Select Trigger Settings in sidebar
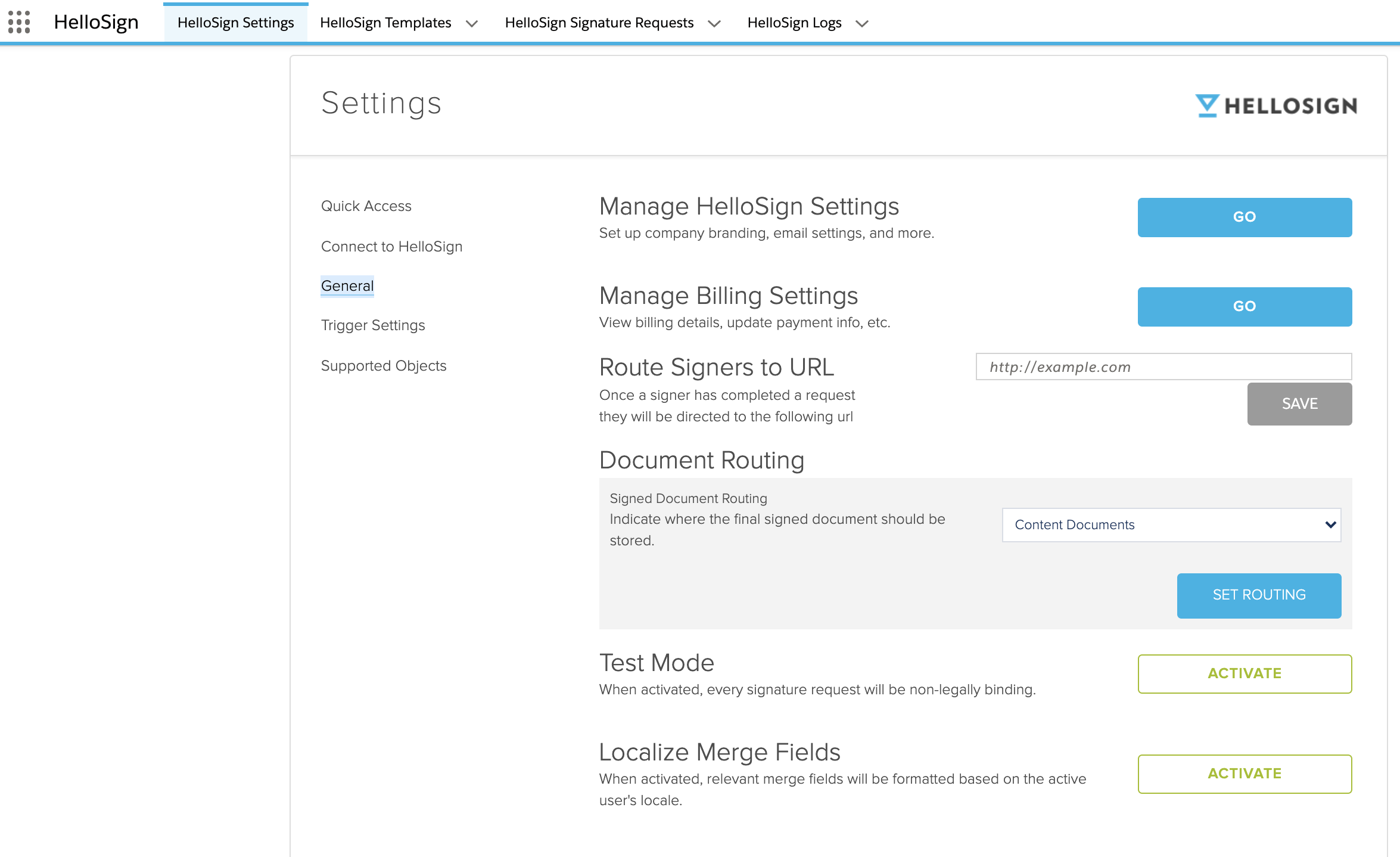This screenshot has height=857, width=1400. click(372, 325)
